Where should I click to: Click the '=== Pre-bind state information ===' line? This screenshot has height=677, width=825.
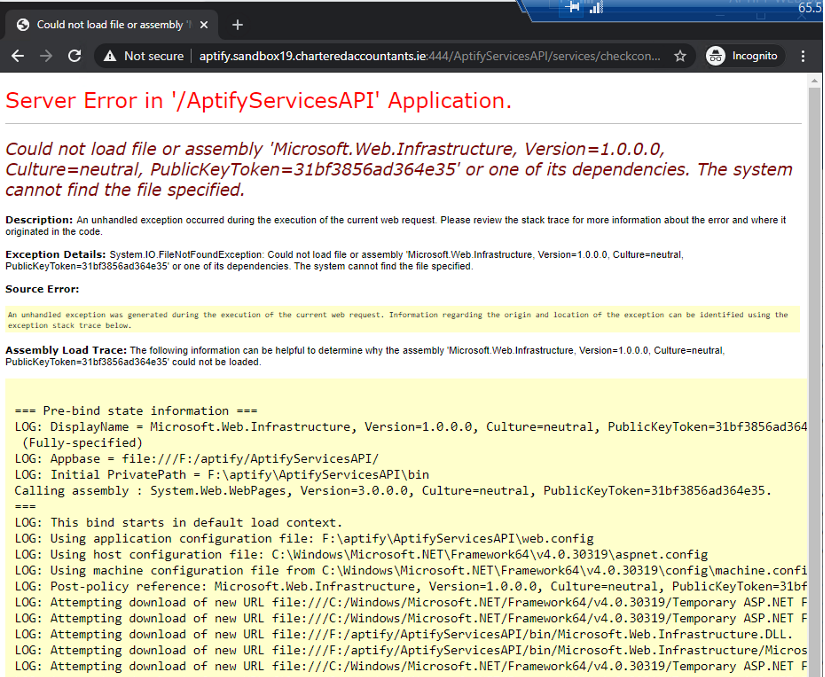(136, 411)
